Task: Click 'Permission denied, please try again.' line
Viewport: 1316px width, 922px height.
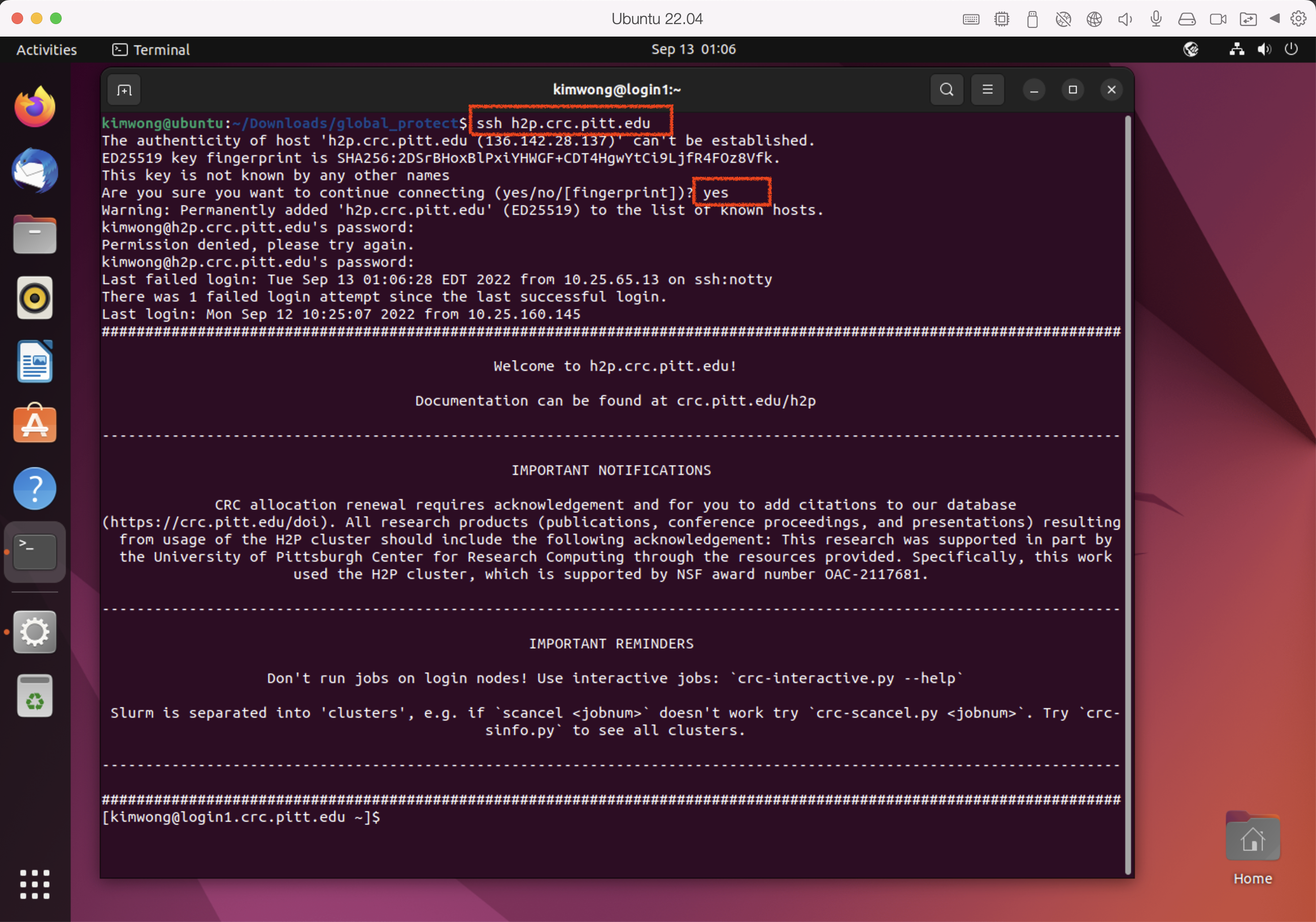Action: [x=258, y=245]
